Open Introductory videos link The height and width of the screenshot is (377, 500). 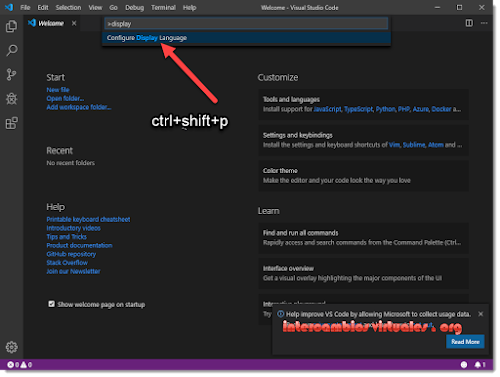pyautogui.click(x=73, y=228)
